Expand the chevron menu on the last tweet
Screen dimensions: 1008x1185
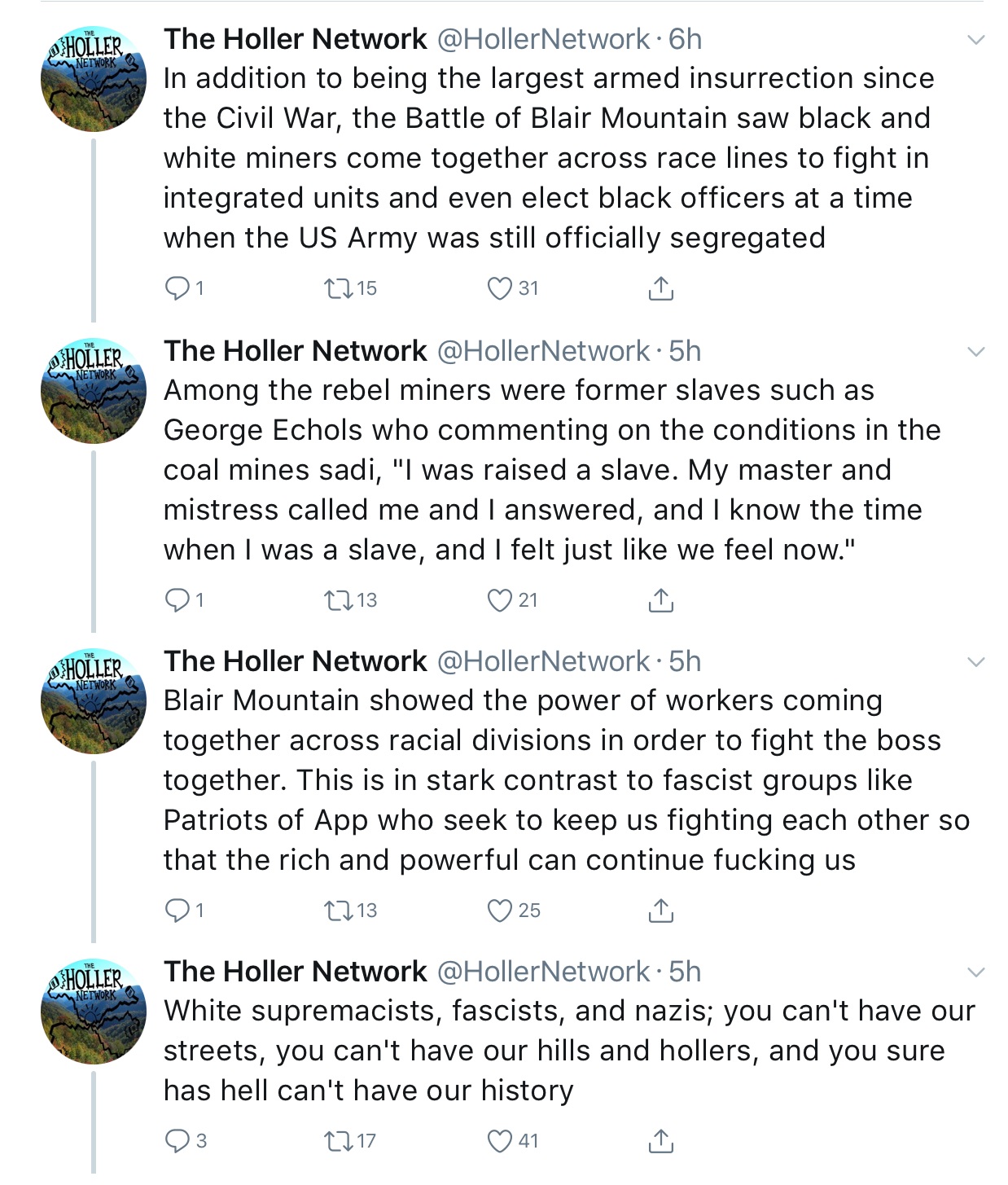click(975, 972)
